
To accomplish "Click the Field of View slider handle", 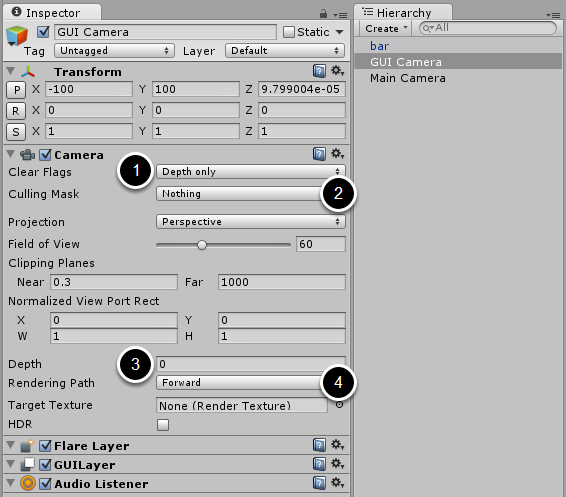I will [x=202, y=245].
